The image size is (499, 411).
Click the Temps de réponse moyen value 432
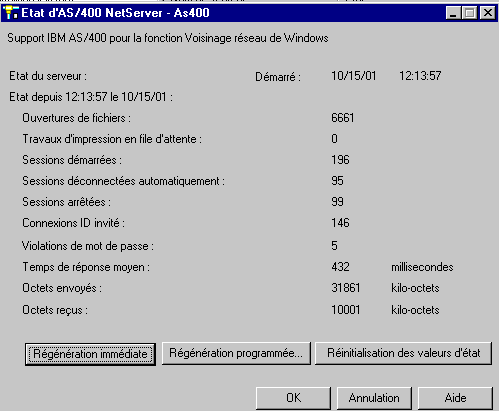click(x=340, y=267)
